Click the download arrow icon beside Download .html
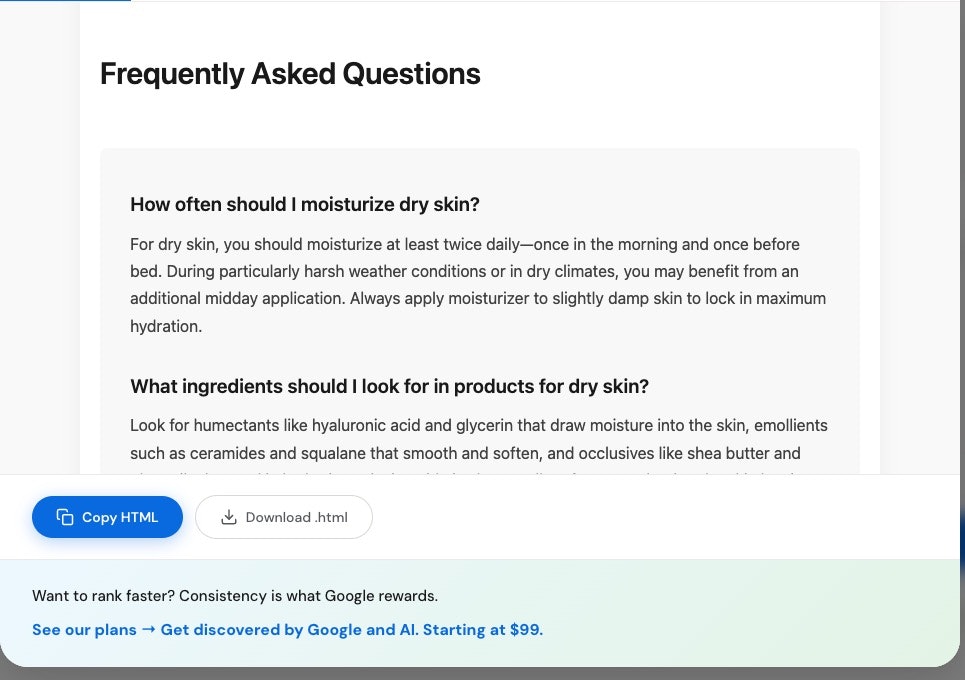965x680 pixels. pyautogui.click(x=228, y=517)
